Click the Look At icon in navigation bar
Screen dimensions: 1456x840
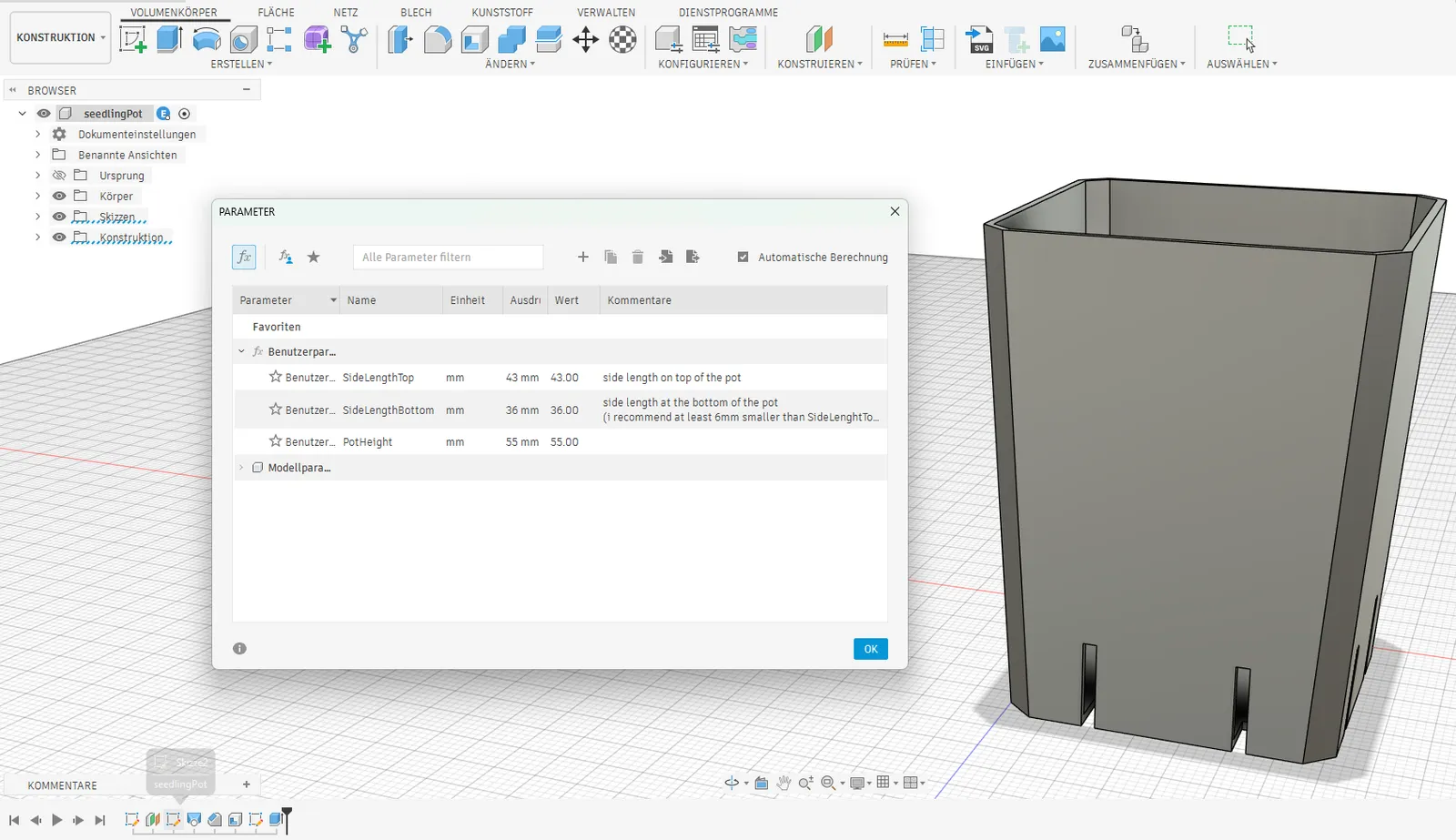coord(762,783)
